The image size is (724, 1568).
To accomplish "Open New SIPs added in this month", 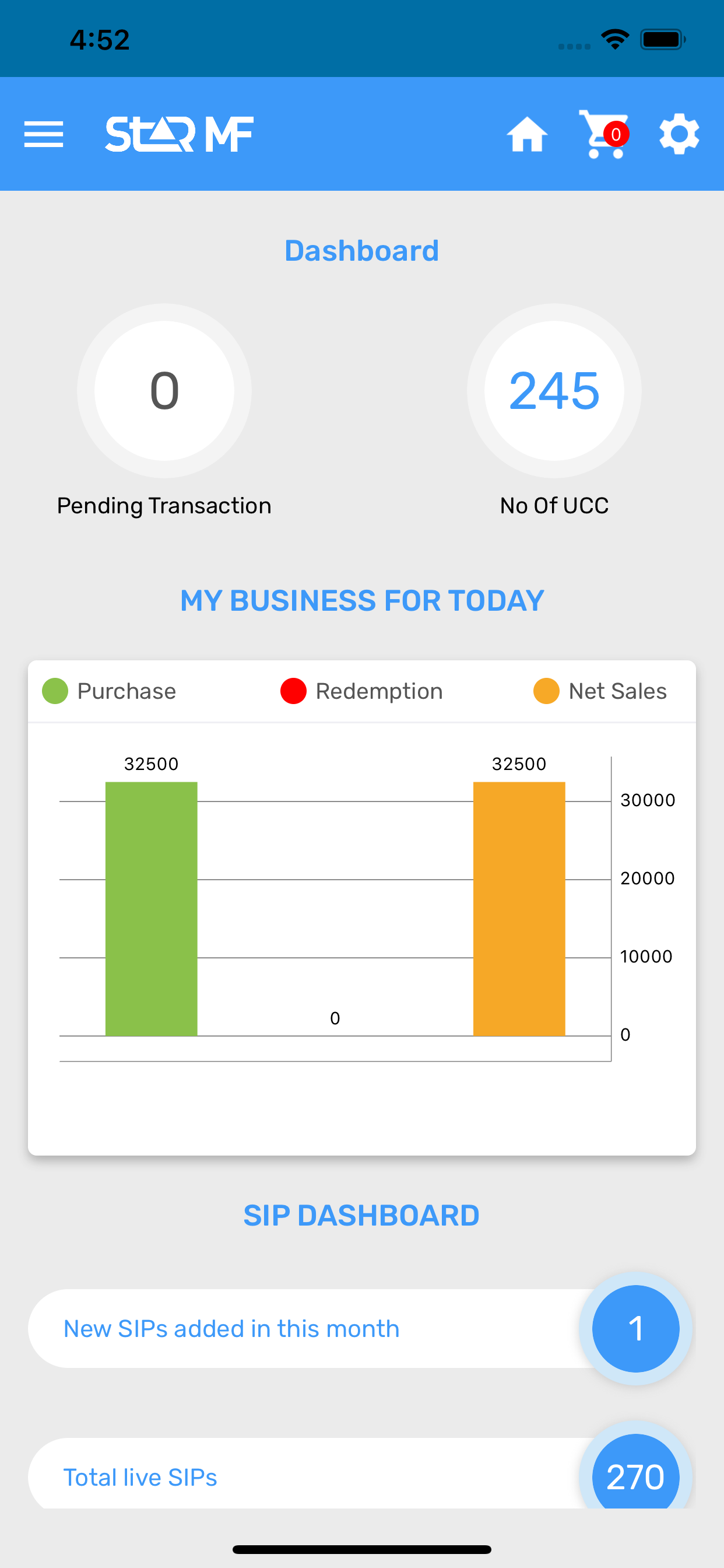I will pos(231,1329).
